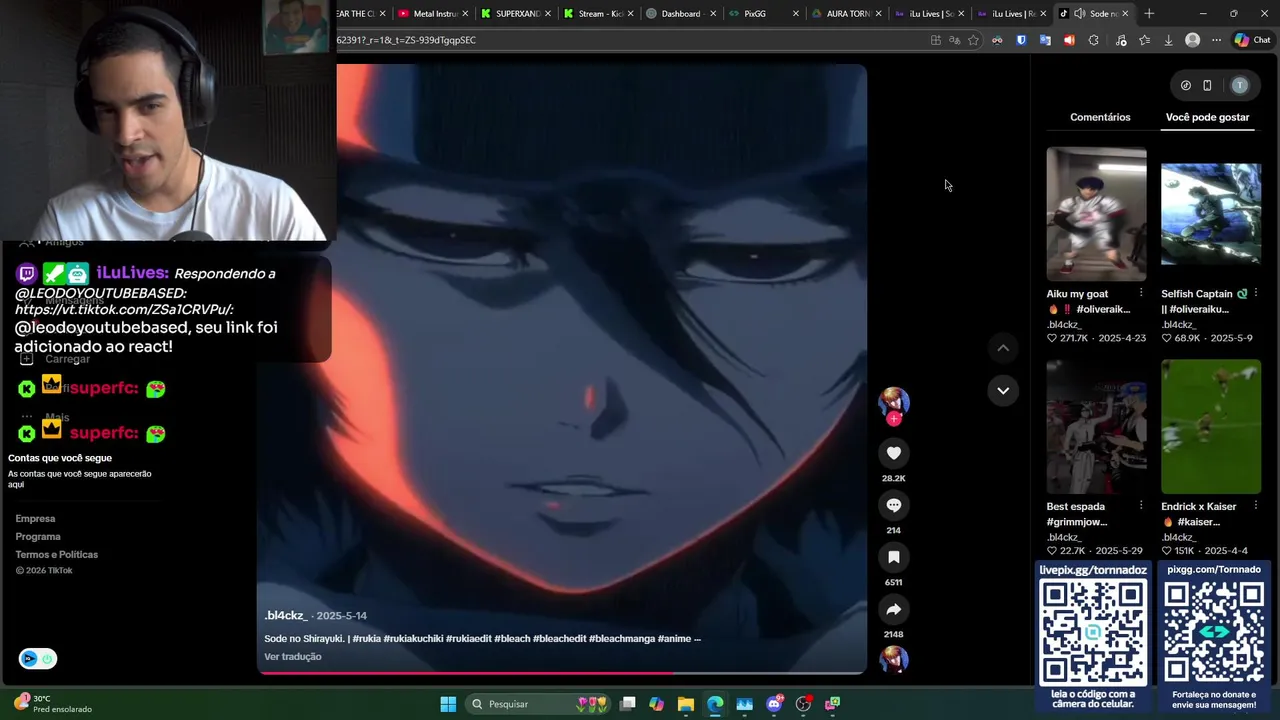The image size is (1280, 720).
Task: Follow creator via the red plus avatar
Action: [894, 419]
